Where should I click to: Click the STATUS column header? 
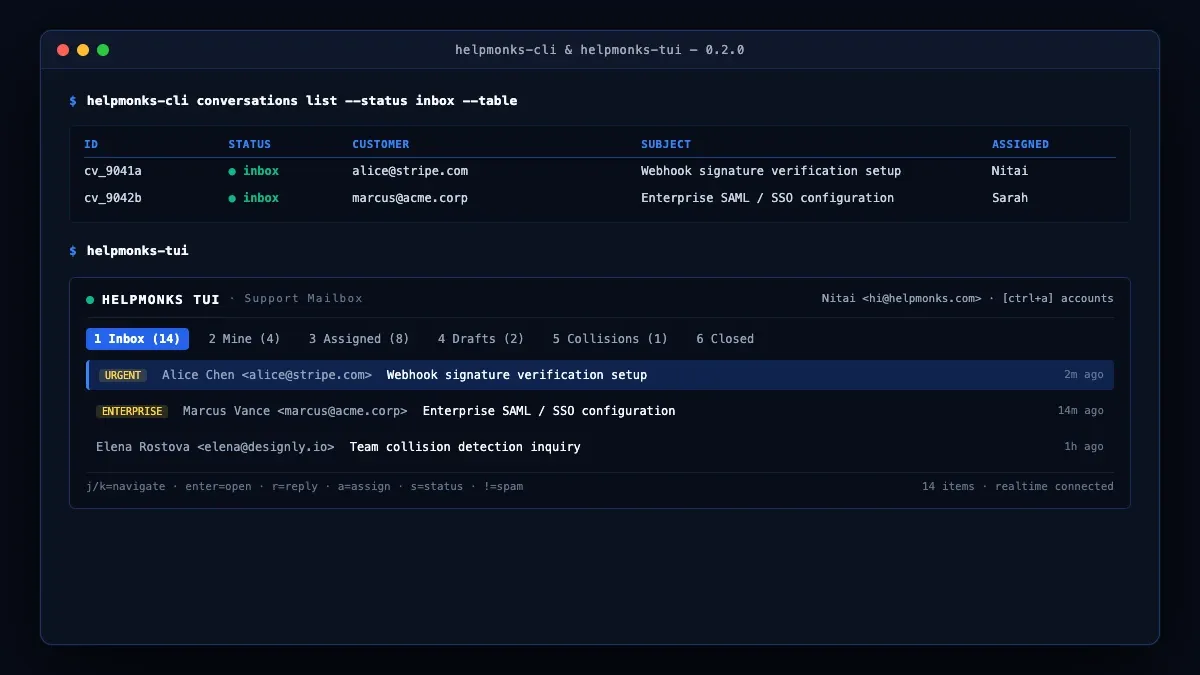[x=249, y=144]
